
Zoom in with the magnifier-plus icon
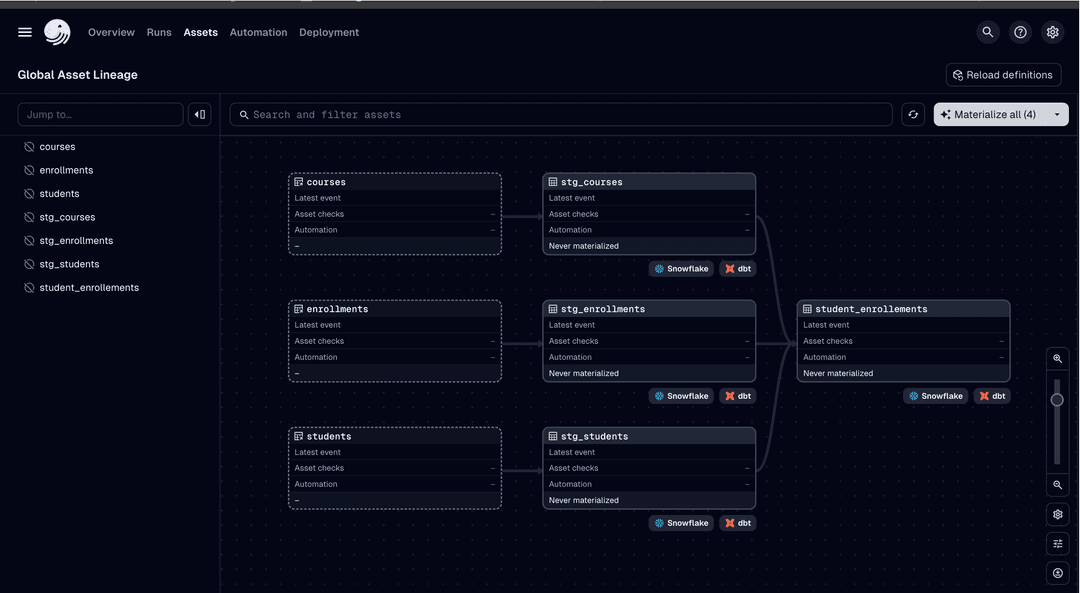[x=1057, y=358]
